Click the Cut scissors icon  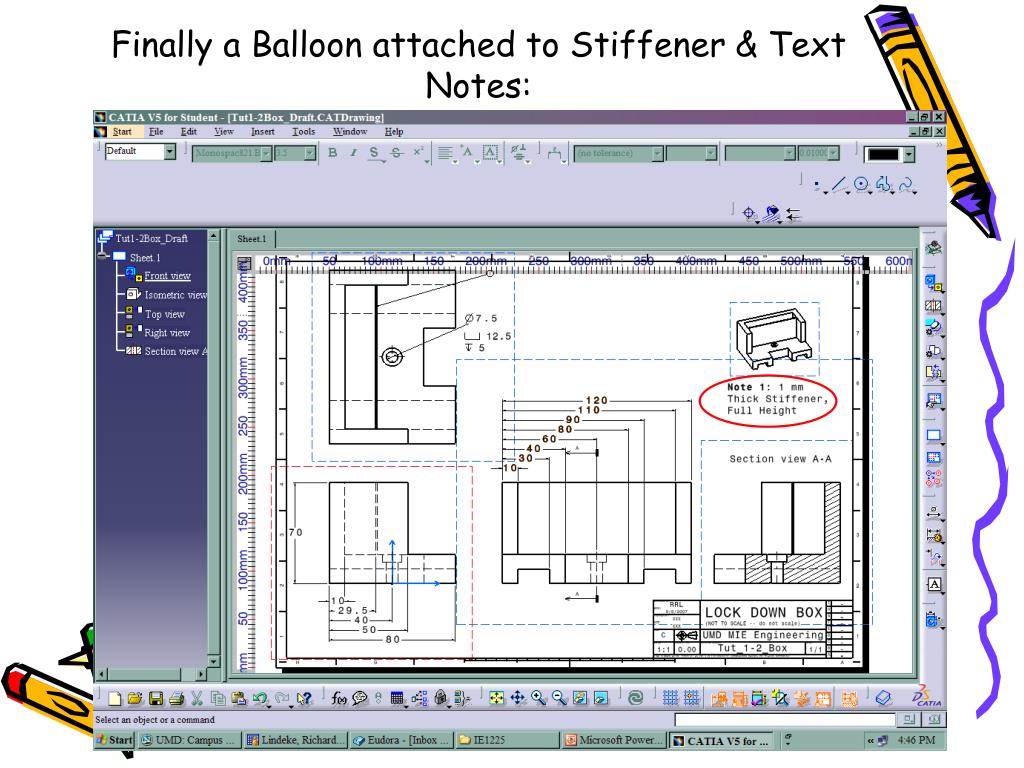(x=197, y=698)
